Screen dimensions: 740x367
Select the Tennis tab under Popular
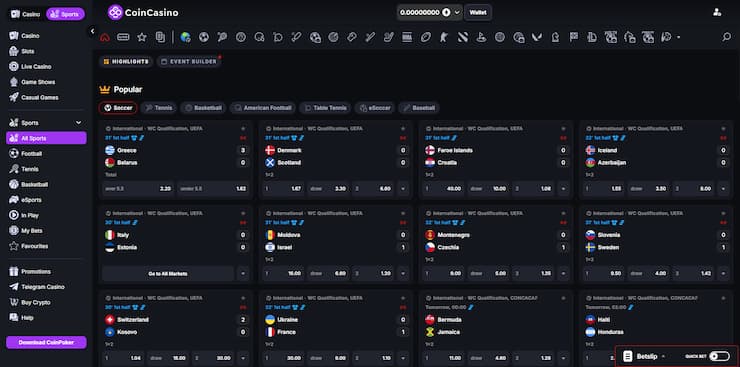click(x=159, y=108)
